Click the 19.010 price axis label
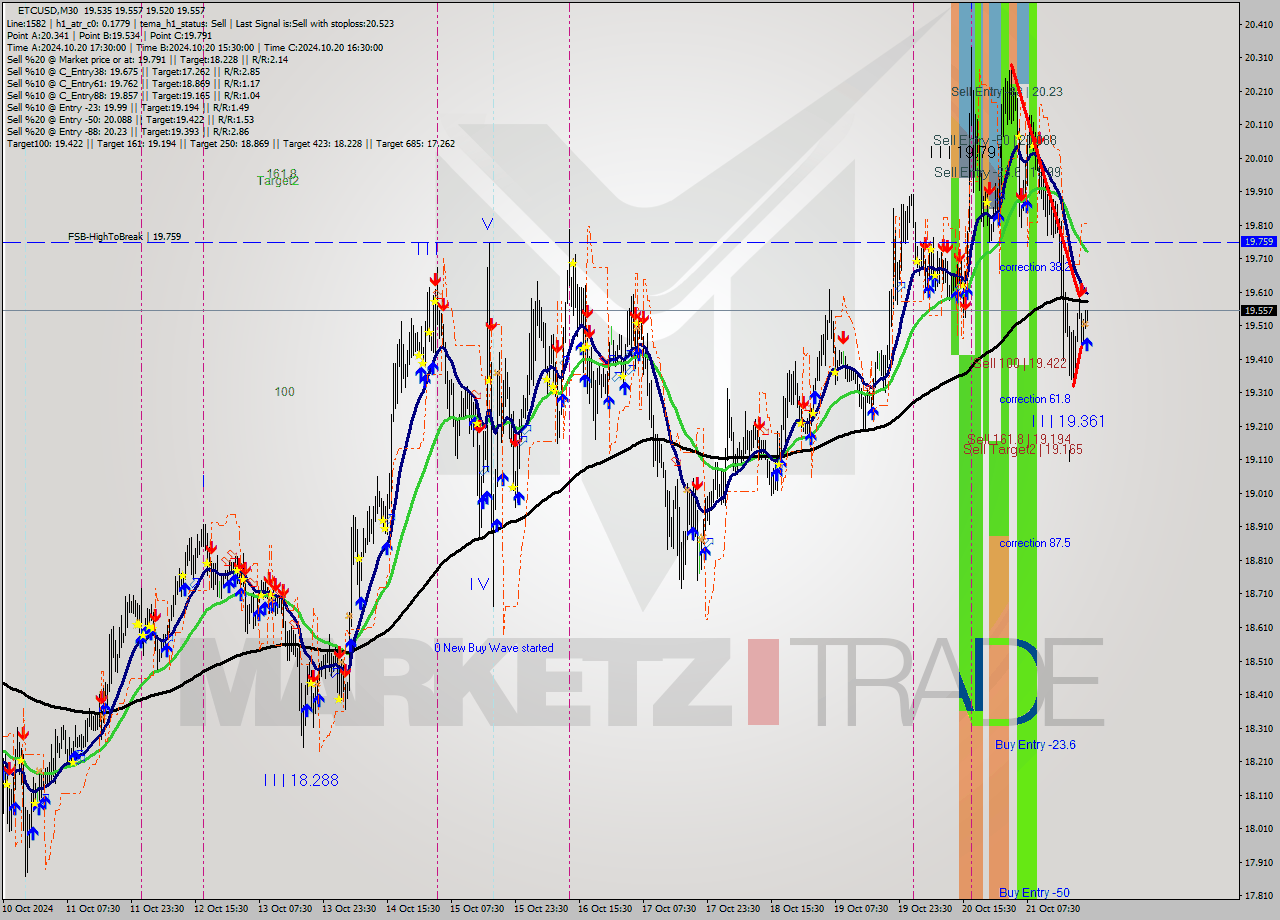This screenshot has width=1280, height=920. tap(1258, 493)
